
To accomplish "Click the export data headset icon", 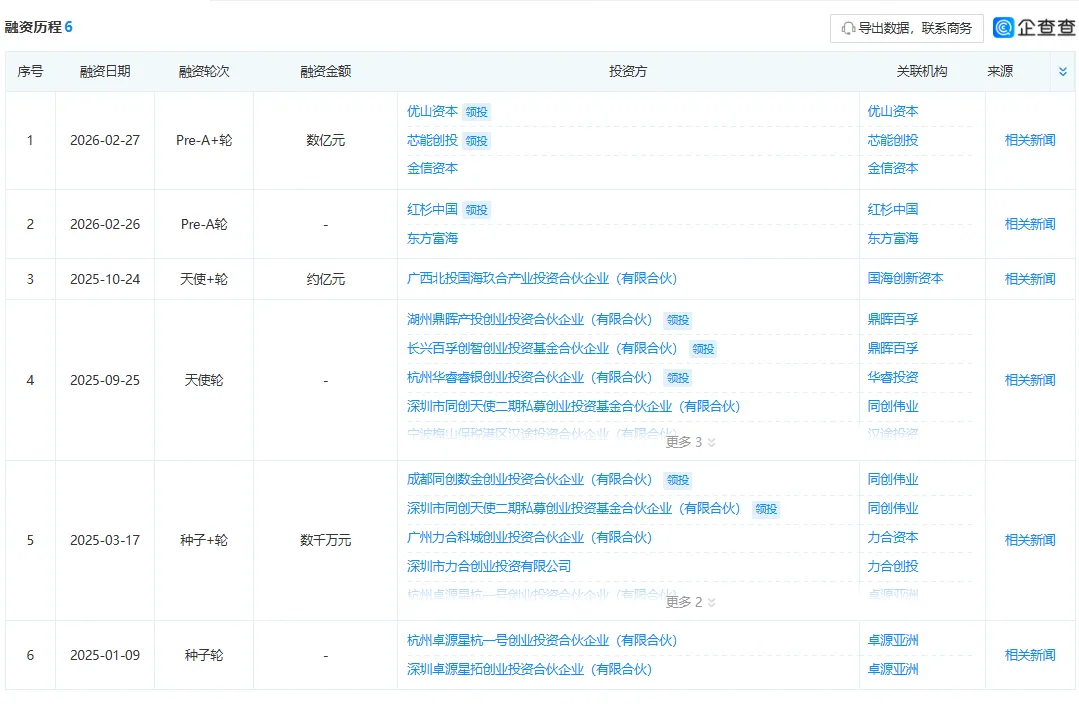I will [848, 28].
